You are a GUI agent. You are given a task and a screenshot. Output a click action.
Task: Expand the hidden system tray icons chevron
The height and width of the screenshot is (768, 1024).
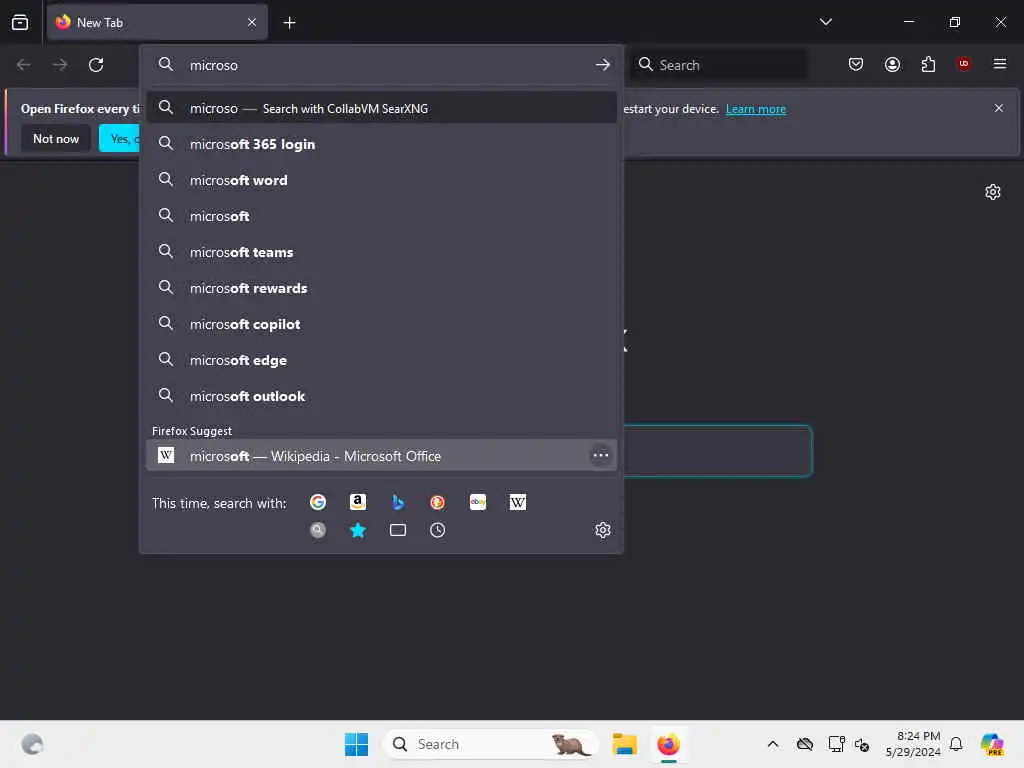tap(773, 744)
